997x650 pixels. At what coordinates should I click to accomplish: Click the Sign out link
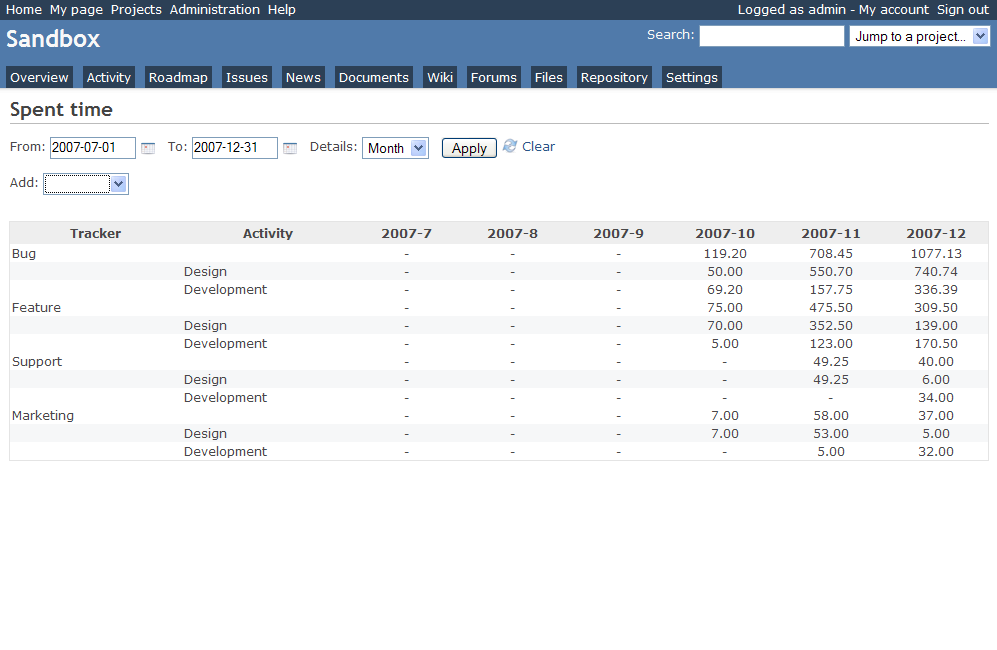pyautogui.click(x=963, y=10)
